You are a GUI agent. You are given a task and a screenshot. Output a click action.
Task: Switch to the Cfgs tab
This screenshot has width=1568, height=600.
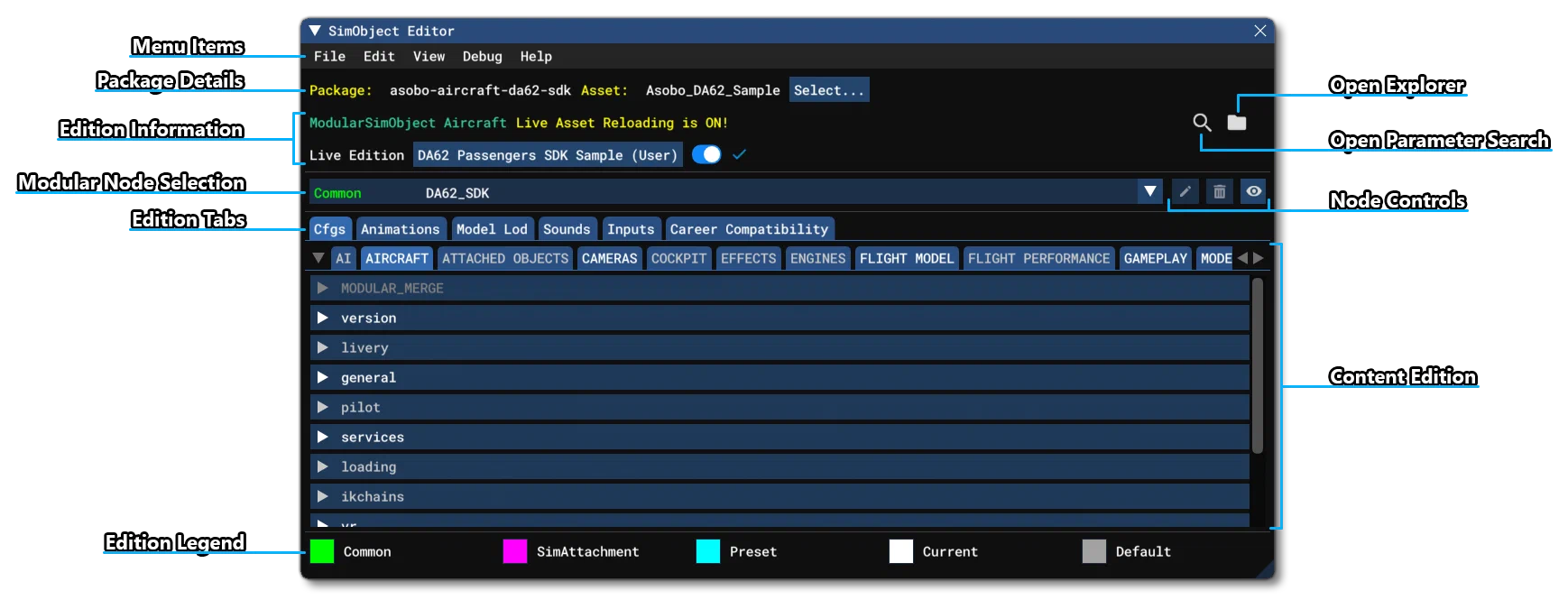(329, 229)
